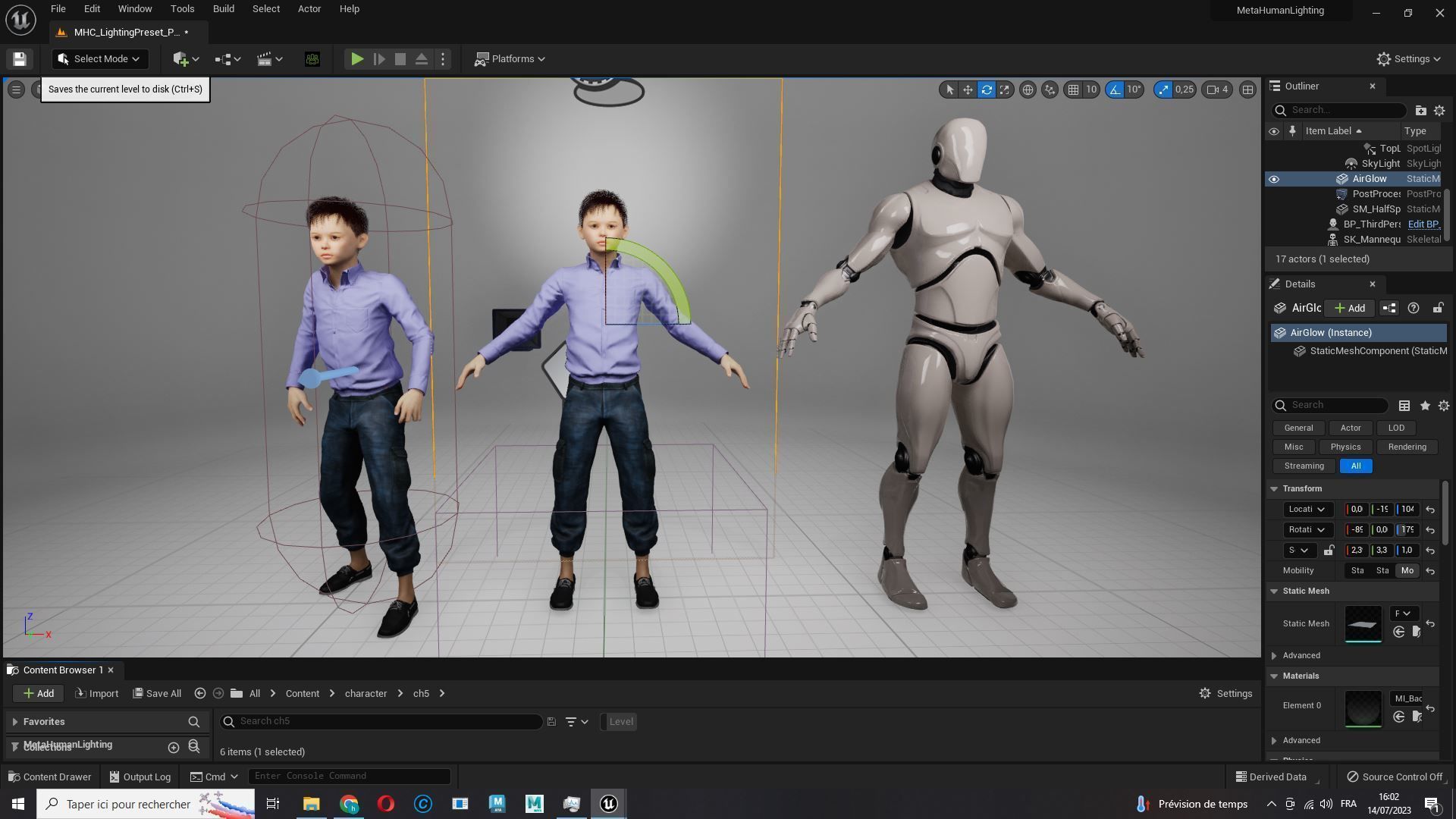Open scale snap value 0,25
The image size is (1456, 819).
tap(1184, 89)
